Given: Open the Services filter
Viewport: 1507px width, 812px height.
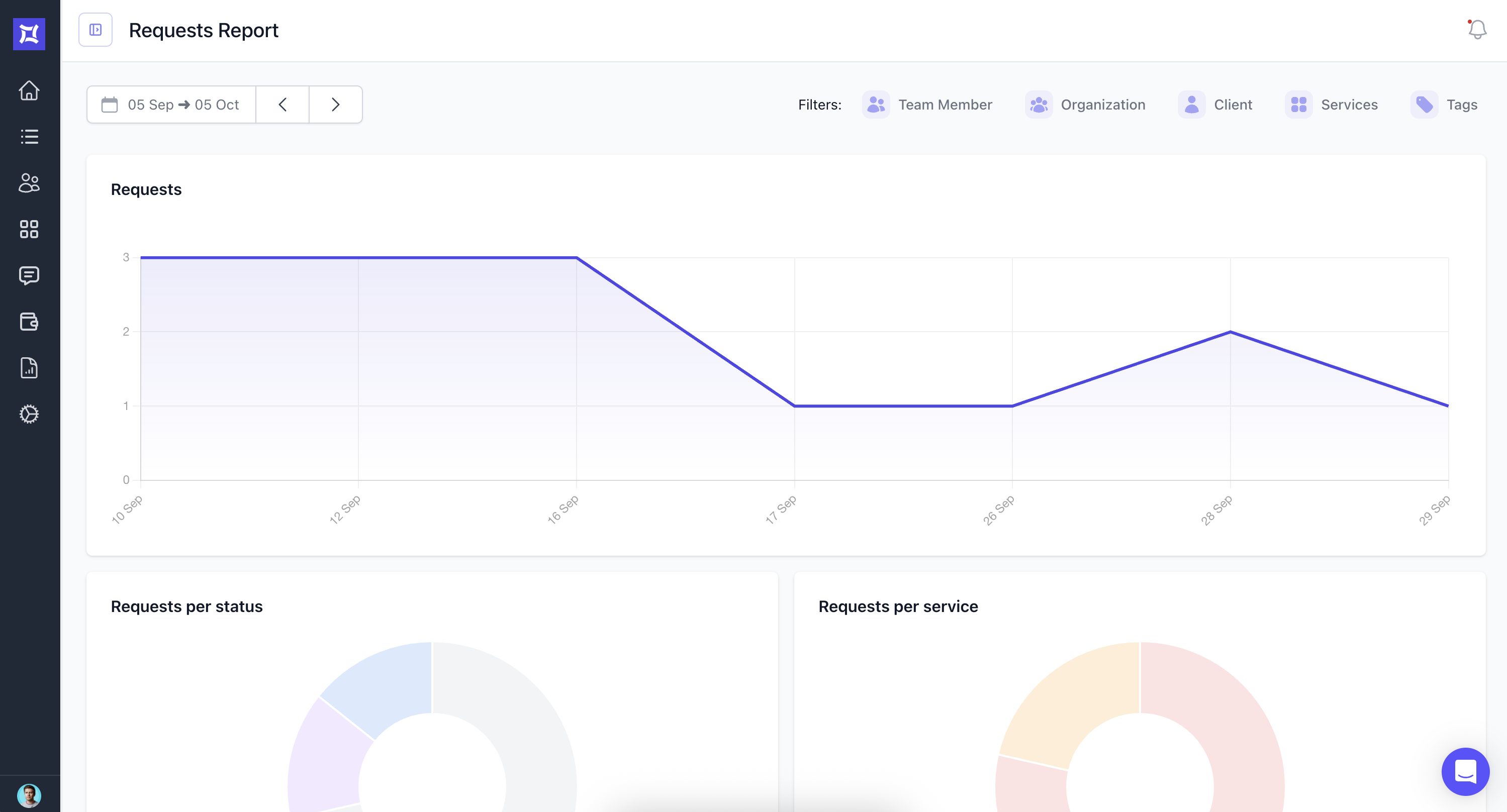Looking at the screenshot, I should point(1332,105).
